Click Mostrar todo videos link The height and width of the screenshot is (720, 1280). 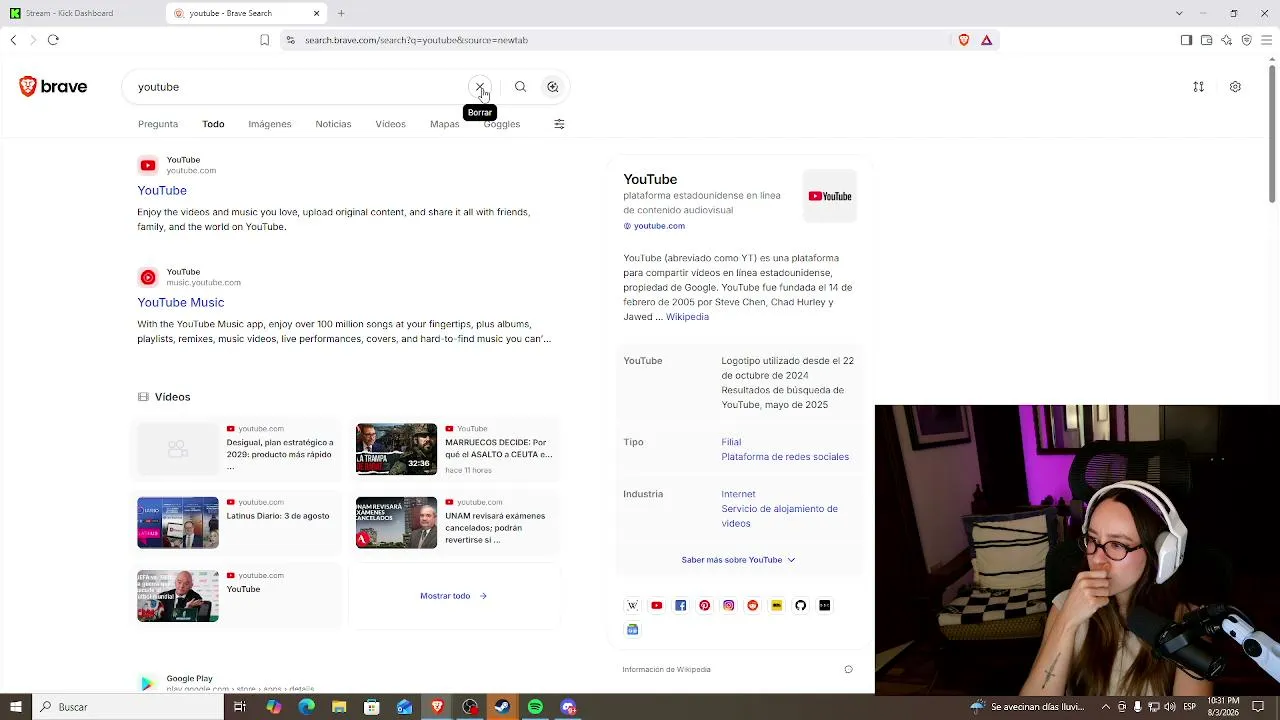(453, 596)
